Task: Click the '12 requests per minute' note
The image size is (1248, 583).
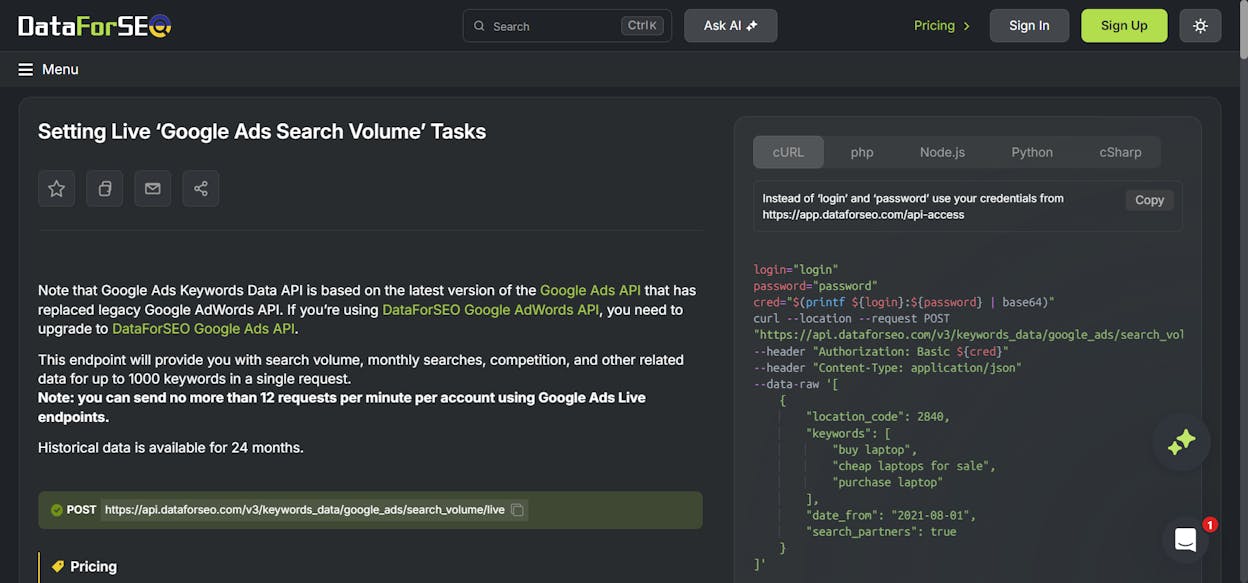Action: tap(341, 407)
